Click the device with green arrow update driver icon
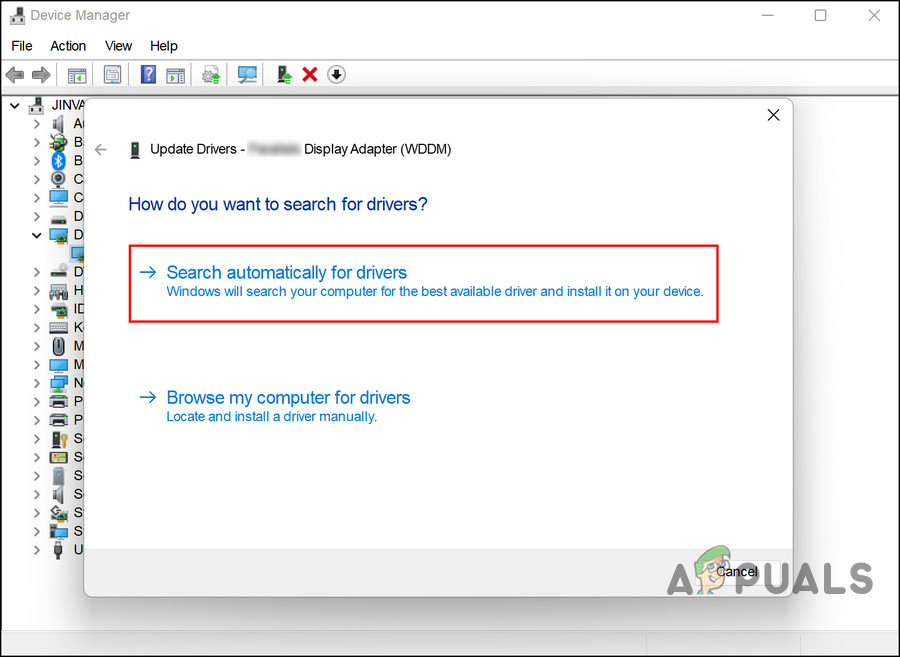The image size is (900, 657). point(284,75)
